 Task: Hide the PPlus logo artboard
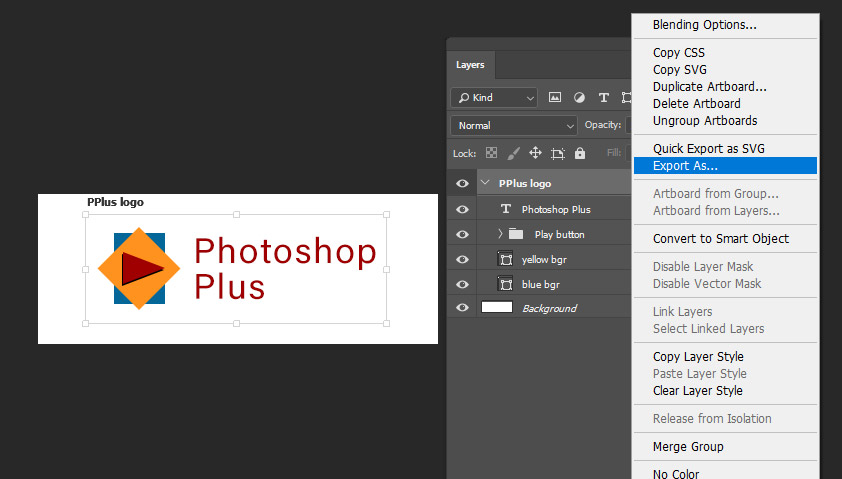click(x=462, y=184)
